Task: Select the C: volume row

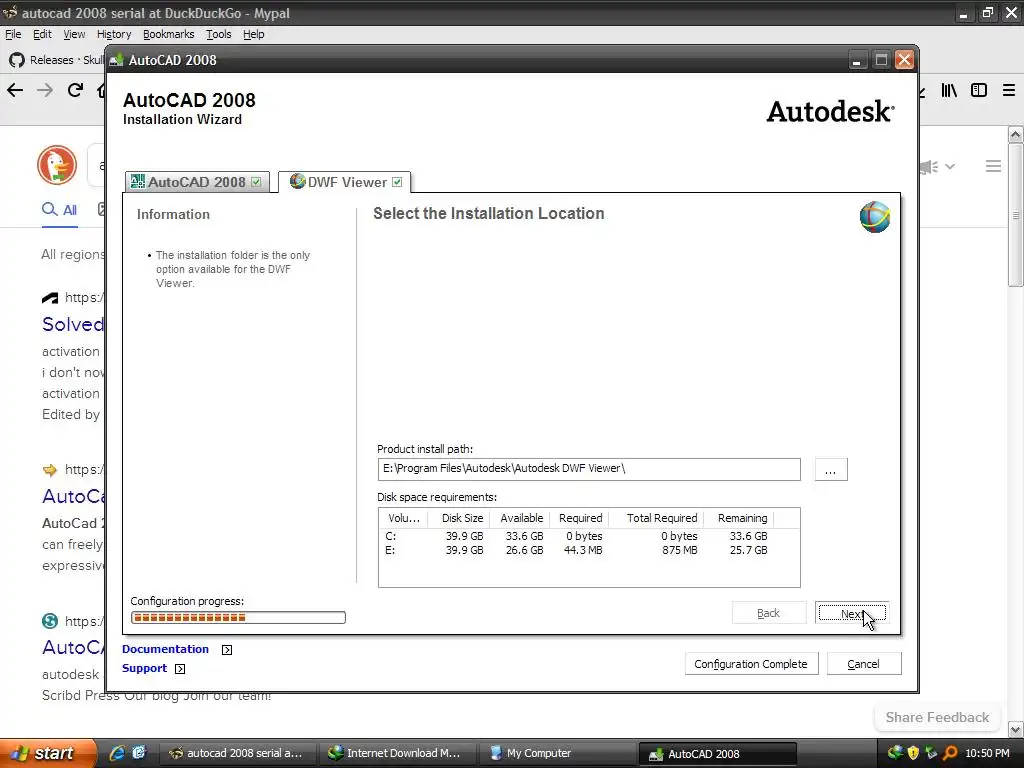Action: tap(588, 536)
